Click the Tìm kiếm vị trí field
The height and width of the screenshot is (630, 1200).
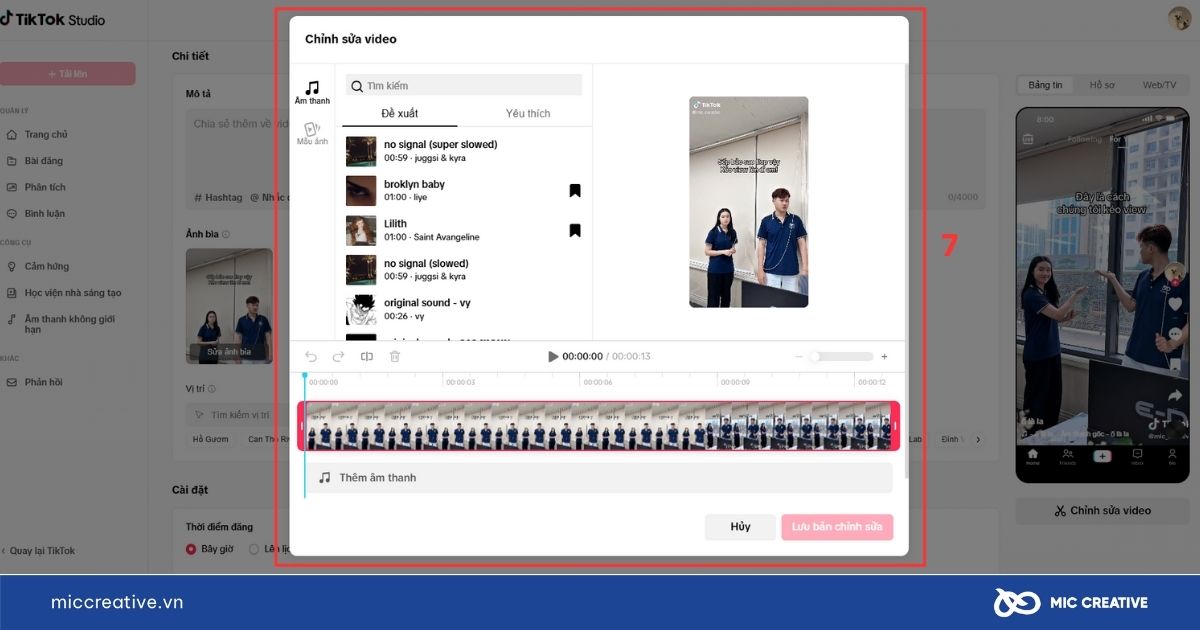coord(240,414)
